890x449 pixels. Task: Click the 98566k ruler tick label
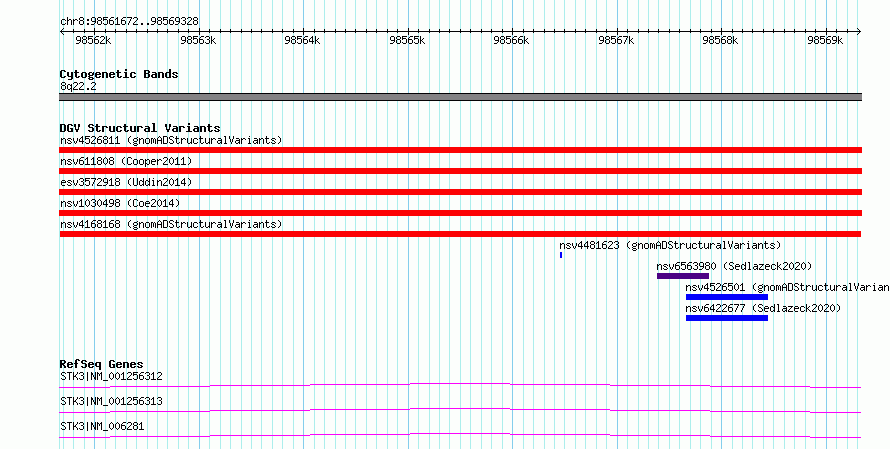[511, 40]
